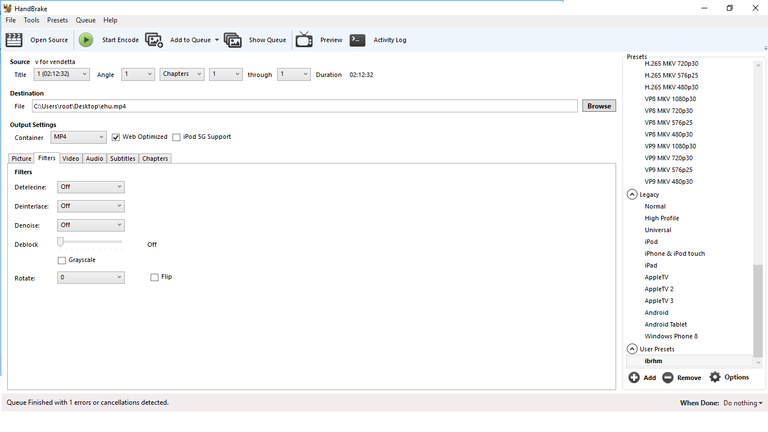The height and width of the screenshot is (432, 768).
Task: Click the Options gear icon
Action: 715,377
